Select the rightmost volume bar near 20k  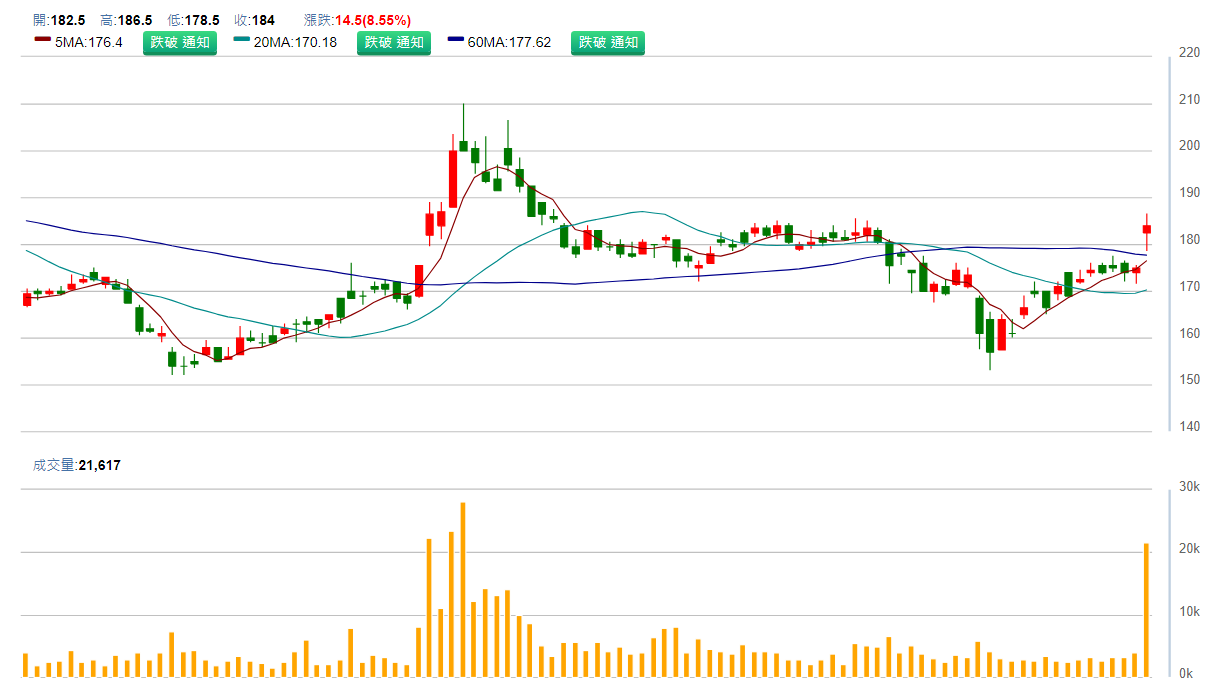point(1146,610)
